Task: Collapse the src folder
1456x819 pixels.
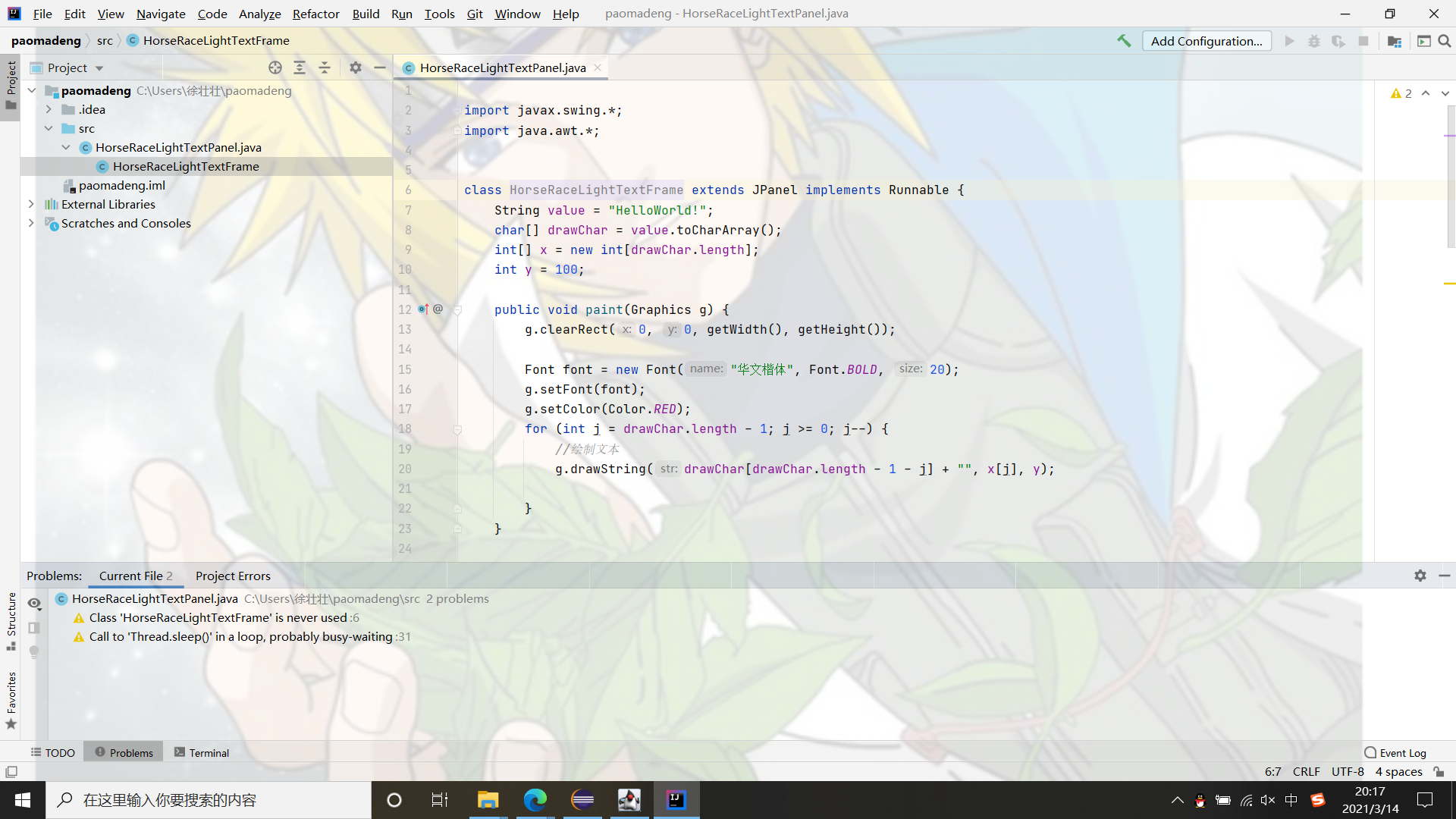Action: coord(49,128)
